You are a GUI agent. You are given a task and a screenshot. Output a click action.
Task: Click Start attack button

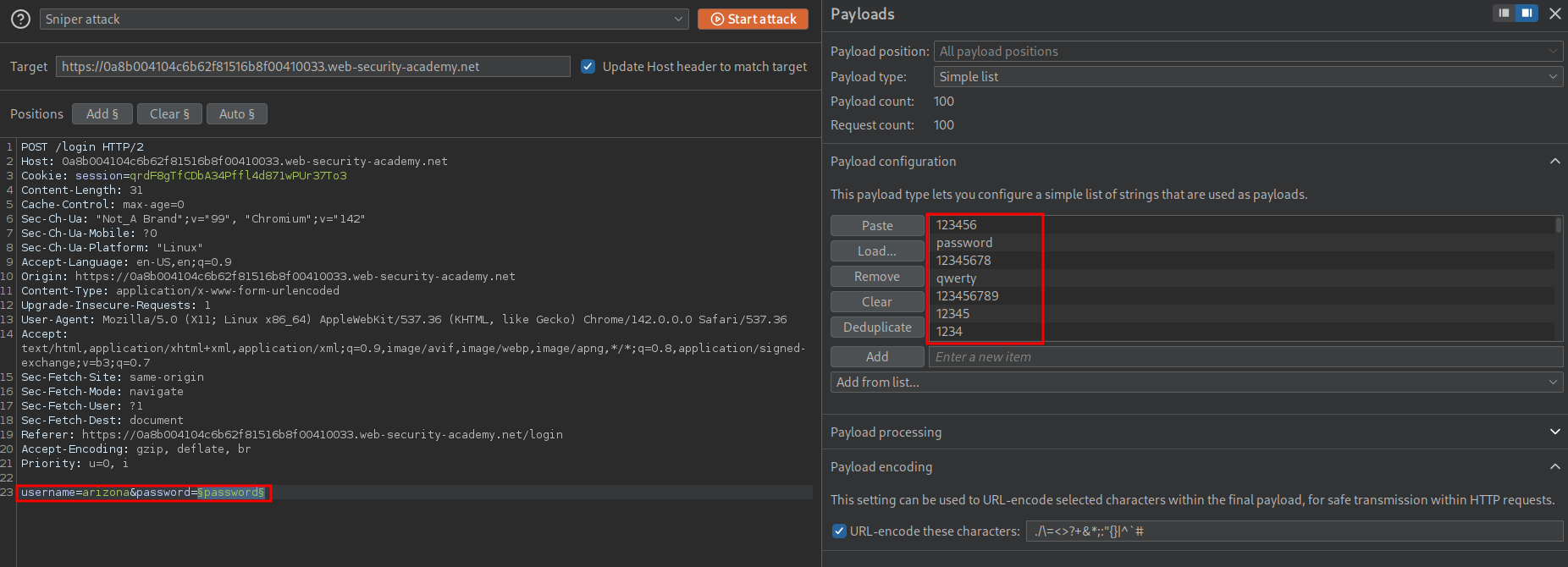[753, 19]
